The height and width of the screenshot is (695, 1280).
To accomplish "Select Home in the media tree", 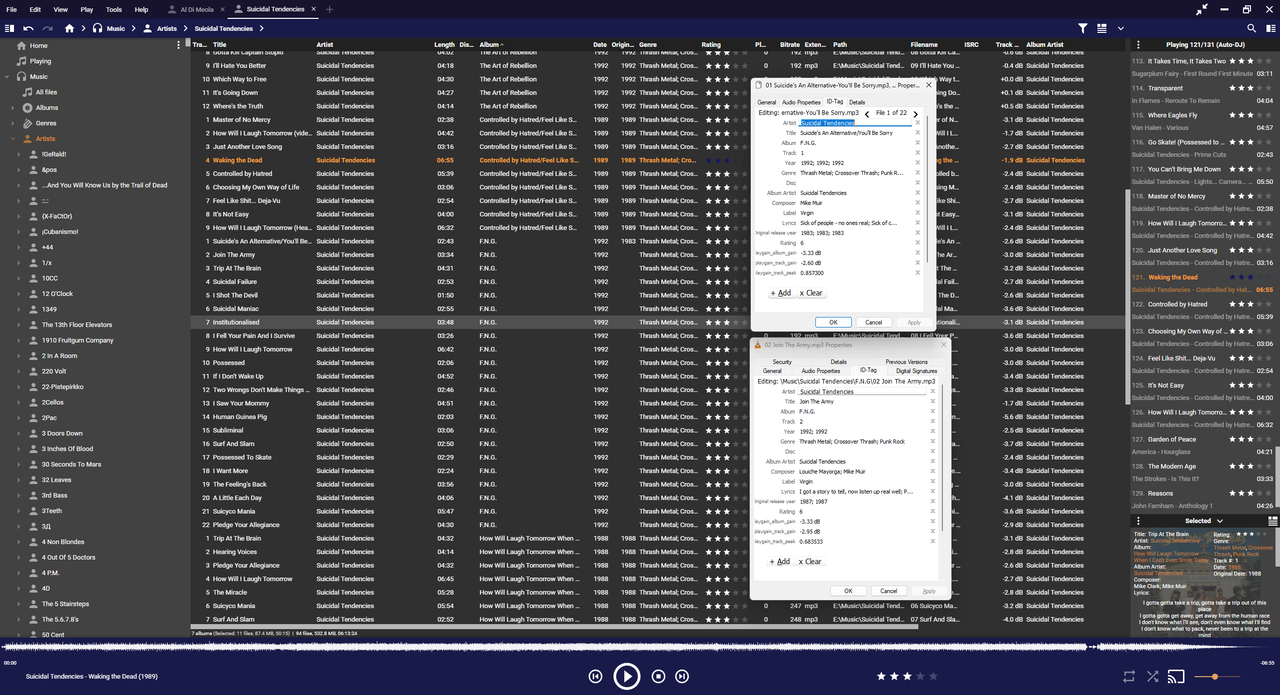I will 38,46.
